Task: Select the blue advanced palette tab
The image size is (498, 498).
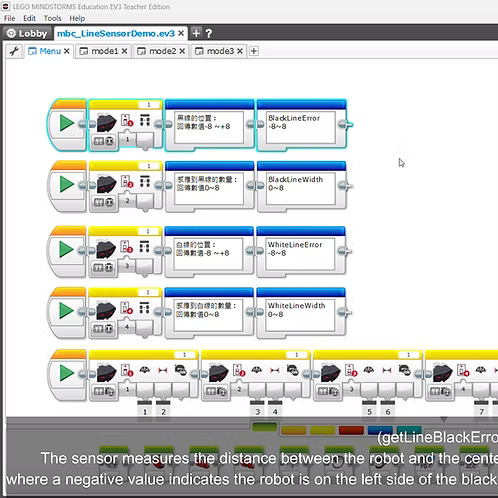Action: coord(380,430)
